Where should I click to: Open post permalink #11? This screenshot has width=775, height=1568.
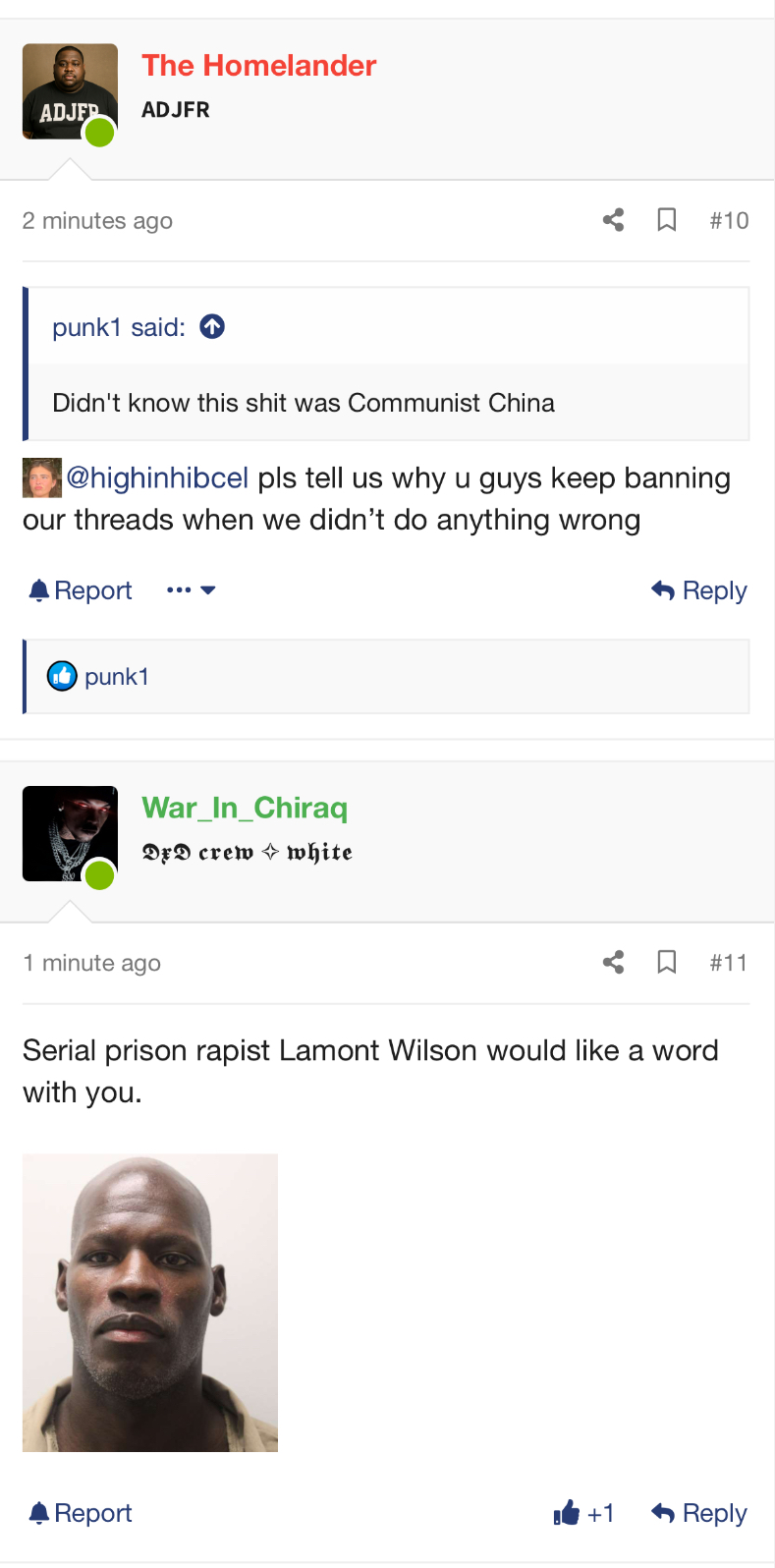(x=729, y=963)
